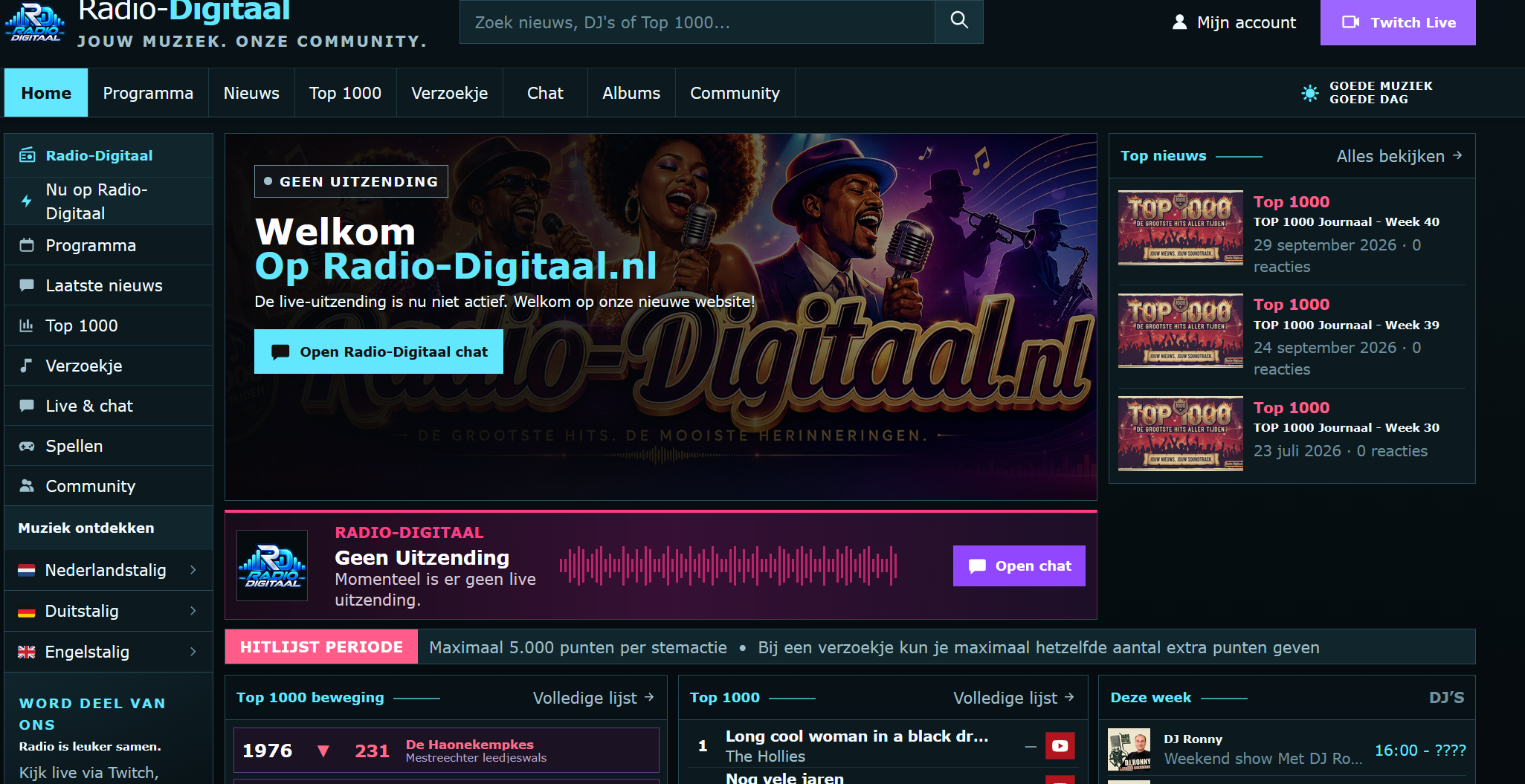Click DJ Ronny avatar thumbnail
The image size is (1525, 784).
pyautogui.click(x=1129, y=749)
